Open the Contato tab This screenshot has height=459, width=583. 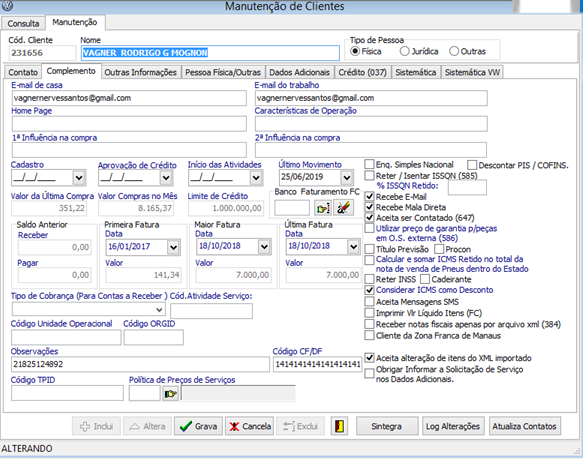[23, 72]
